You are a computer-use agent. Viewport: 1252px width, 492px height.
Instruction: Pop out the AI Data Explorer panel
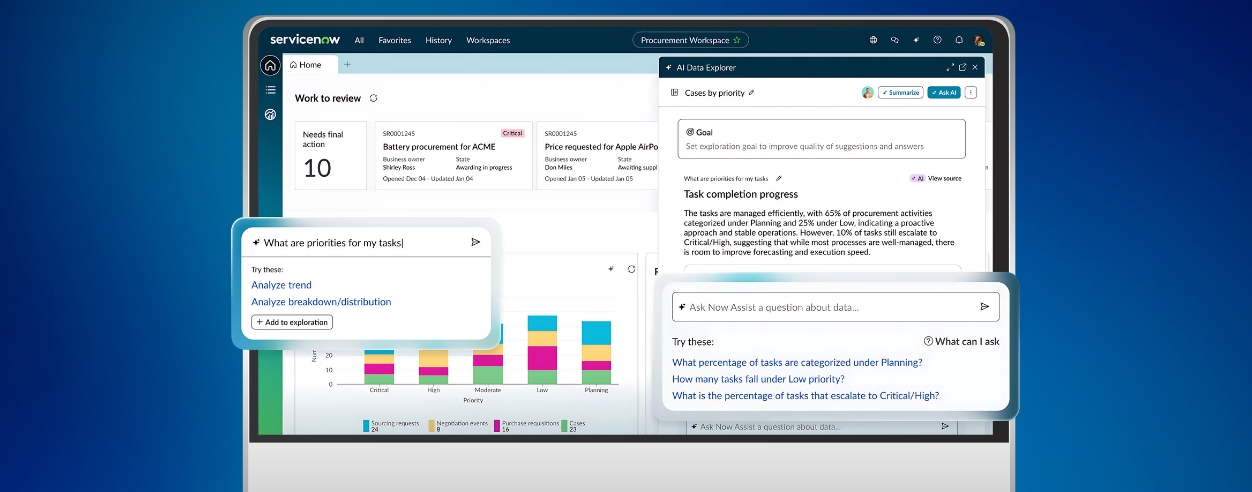962,67
